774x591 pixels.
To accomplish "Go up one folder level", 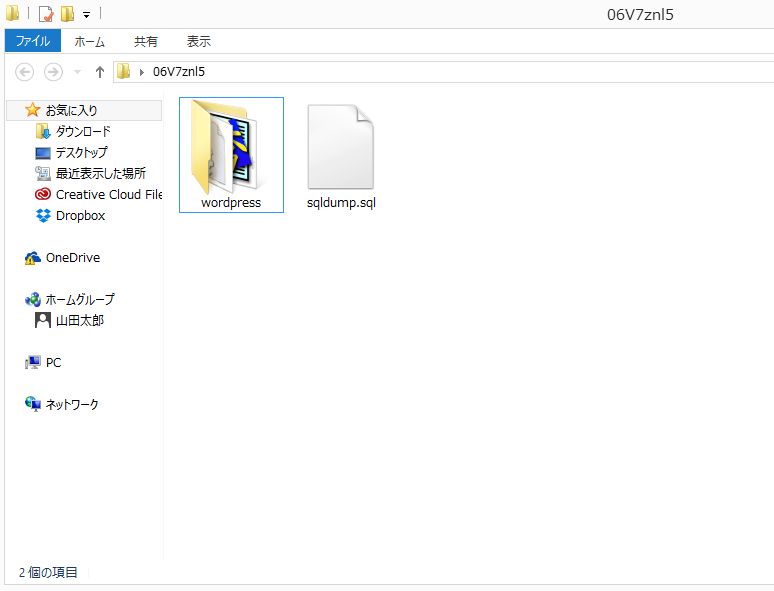I will [100, 72].
